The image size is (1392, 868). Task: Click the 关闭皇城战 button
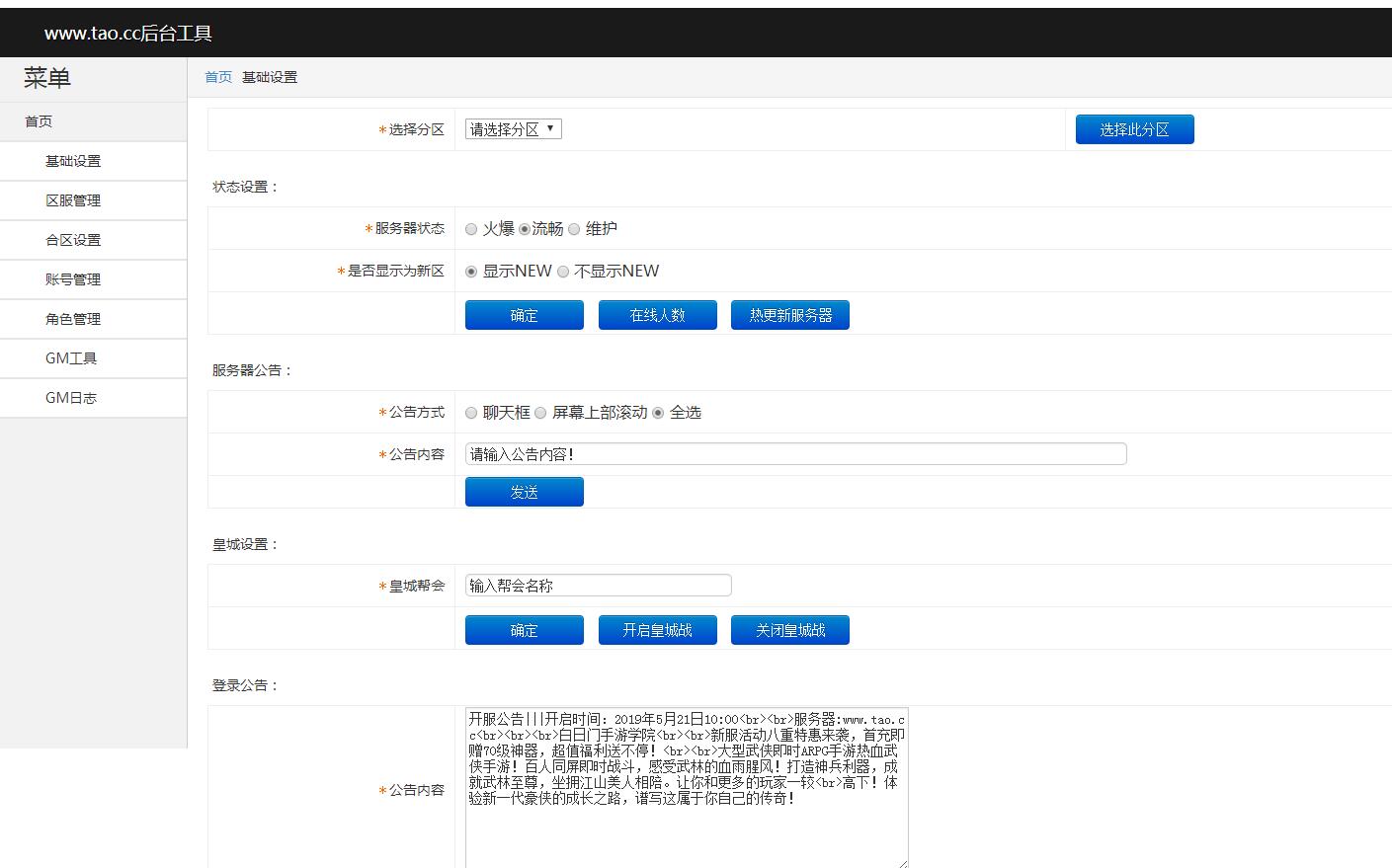click(789, 630)
